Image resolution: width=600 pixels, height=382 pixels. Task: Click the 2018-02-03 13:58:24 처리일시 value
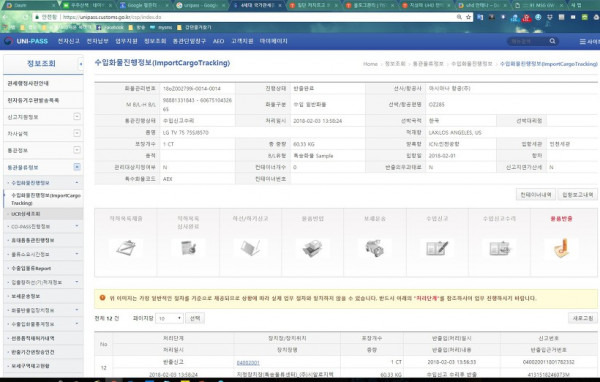click(x=318, y=121)
